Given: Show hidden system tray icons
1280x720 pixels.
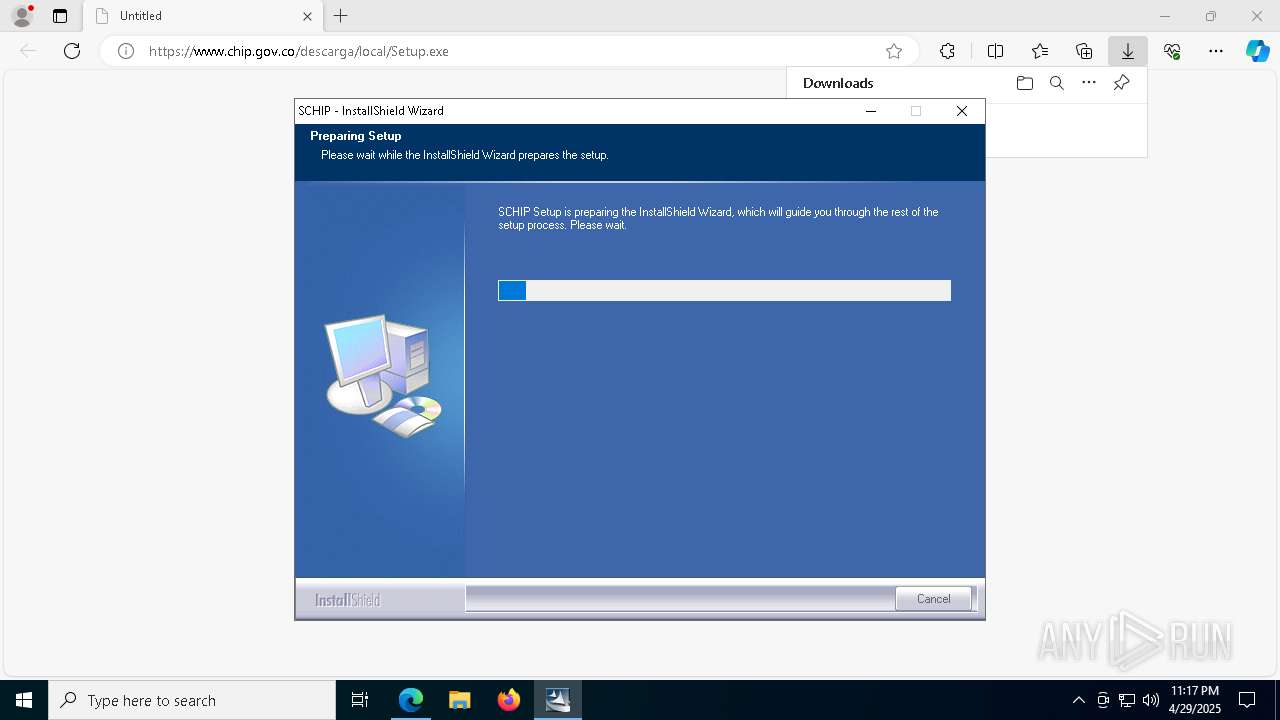Looking at the screenshot, I should click(1078, 700).
